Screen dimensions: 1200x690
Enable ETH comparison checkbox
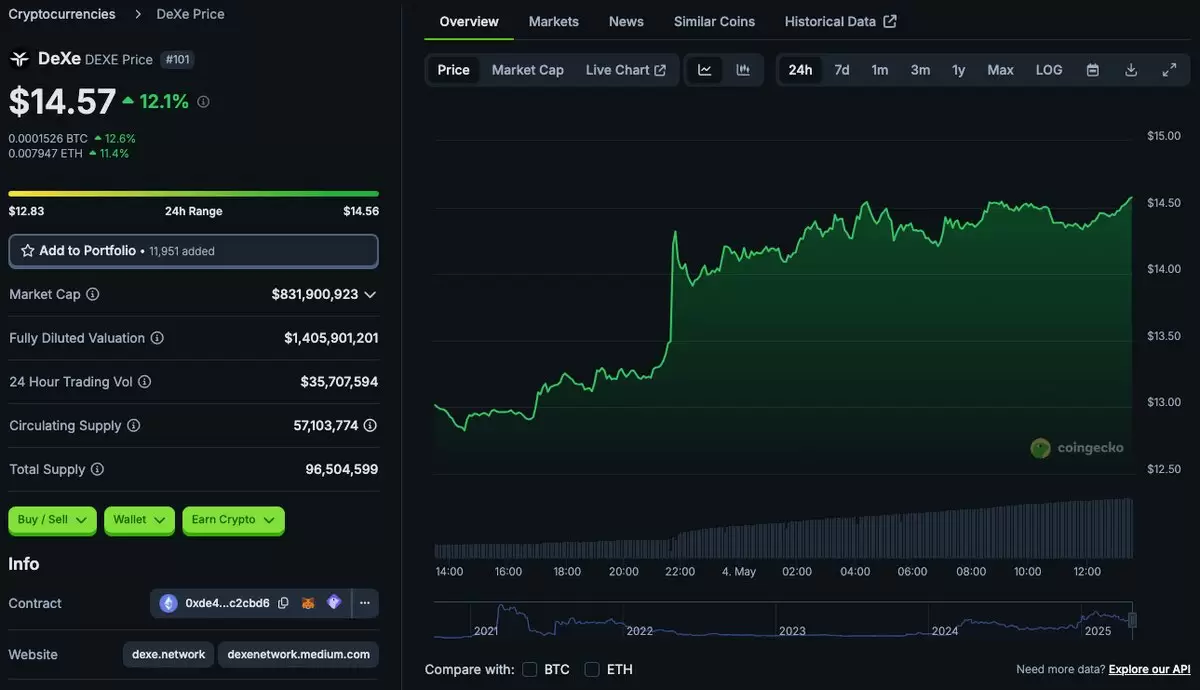(592, 669)
